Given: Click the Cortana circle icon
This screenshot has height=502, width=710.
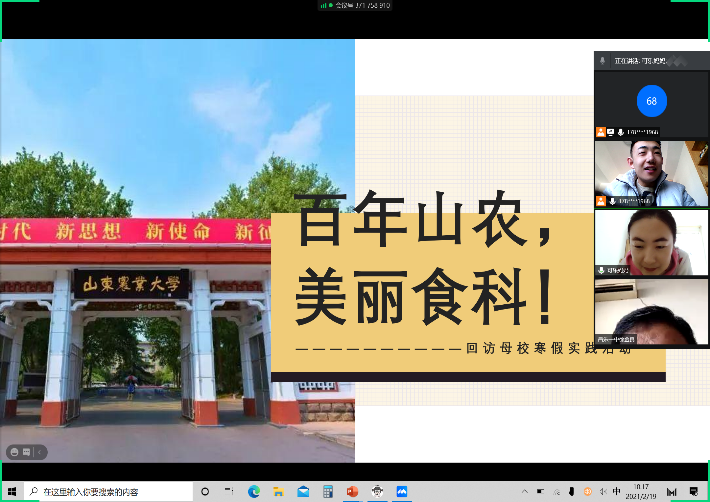Looking at the screenshot, I should [x=205, y=492].
